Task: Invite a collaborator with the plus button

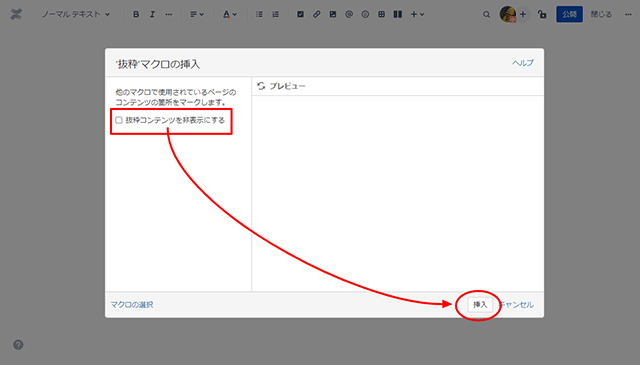Action: click(523, 14)
